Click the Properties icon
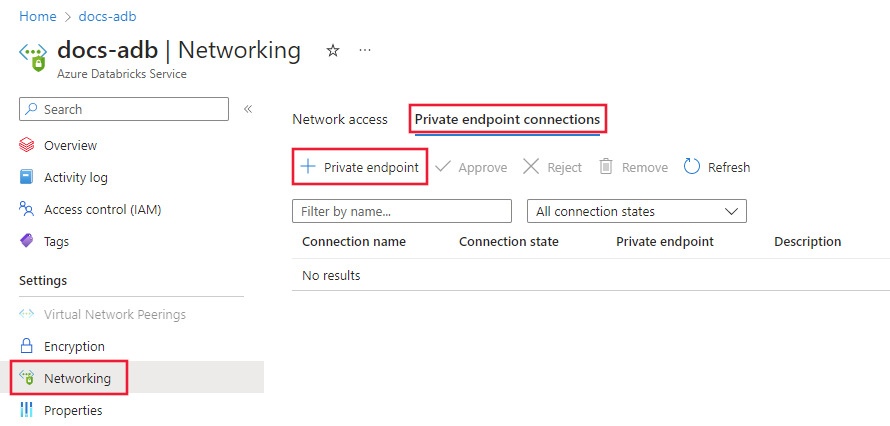Screen dimensions: 890x426 pyautogui.click(x=27, y=411)
